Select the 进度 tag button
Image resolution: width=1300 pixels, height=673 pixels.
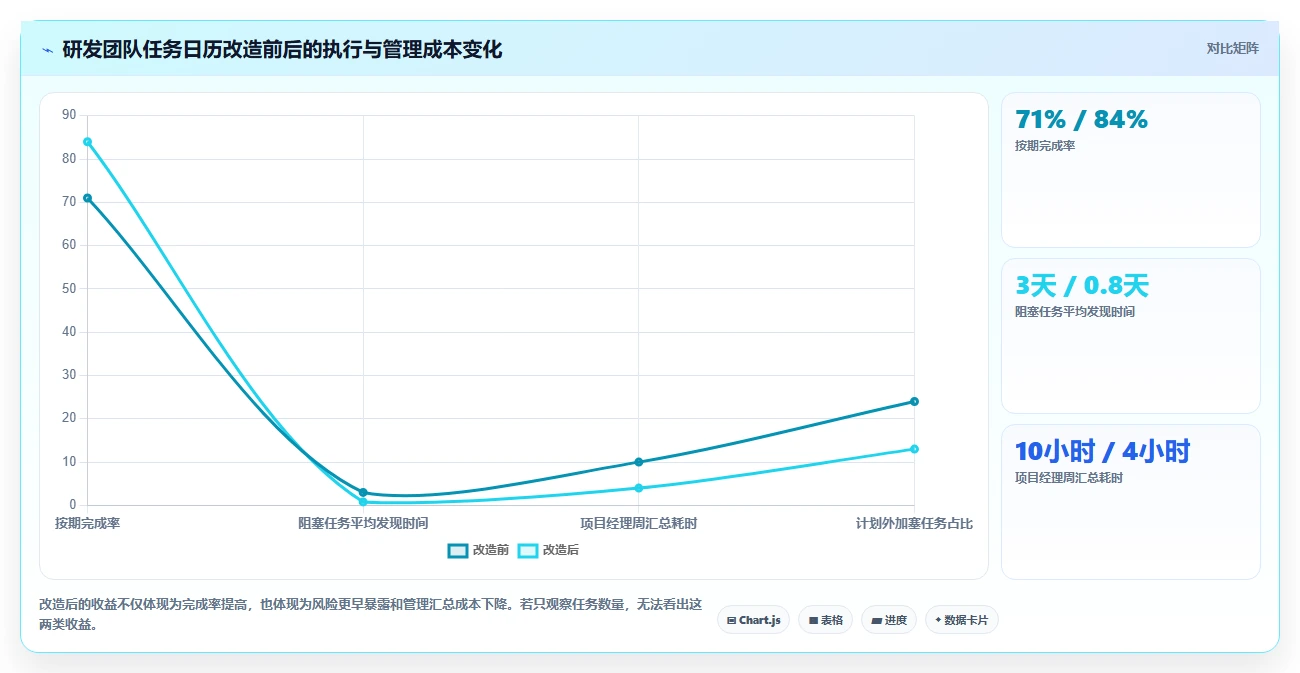[888, 620]
